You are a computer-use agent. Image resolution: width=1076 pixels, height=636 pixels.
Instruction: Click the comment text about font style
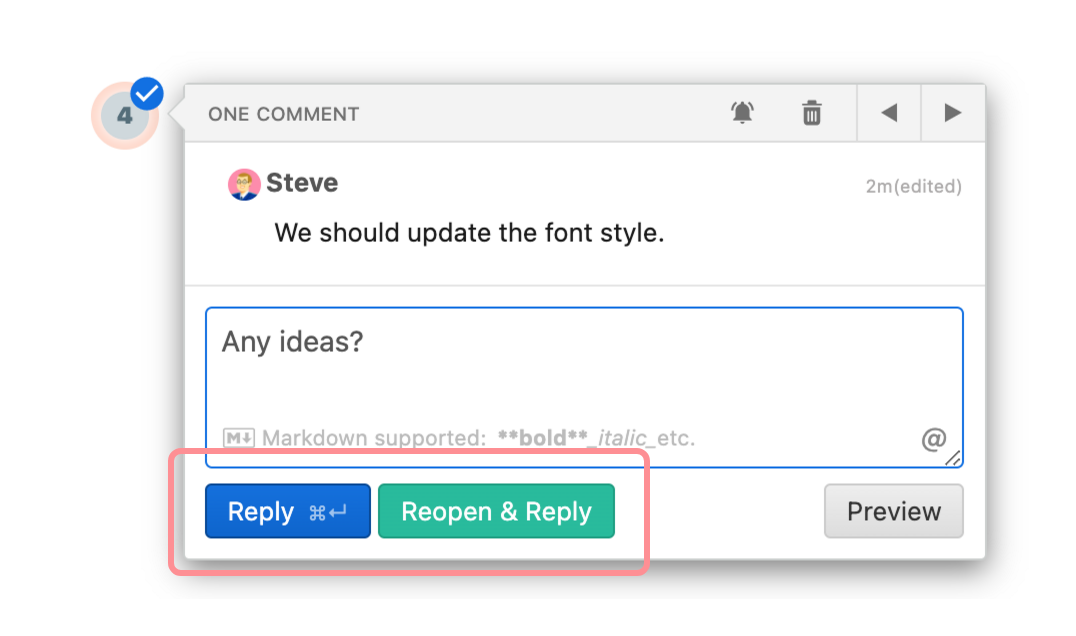(x=469, y=234)
